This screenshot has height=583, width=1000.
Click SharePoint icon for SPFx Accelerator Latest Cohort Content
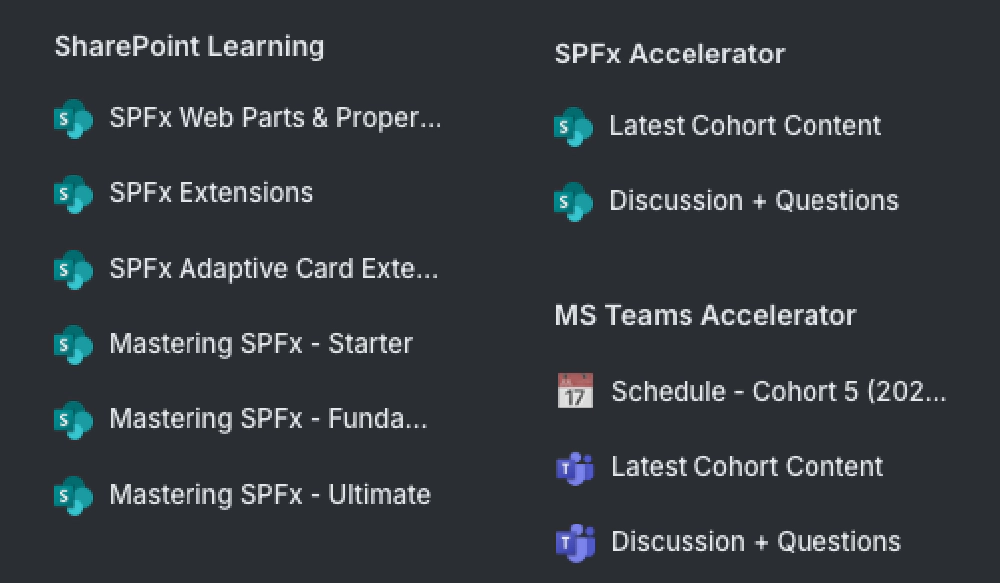pos(573,126)
